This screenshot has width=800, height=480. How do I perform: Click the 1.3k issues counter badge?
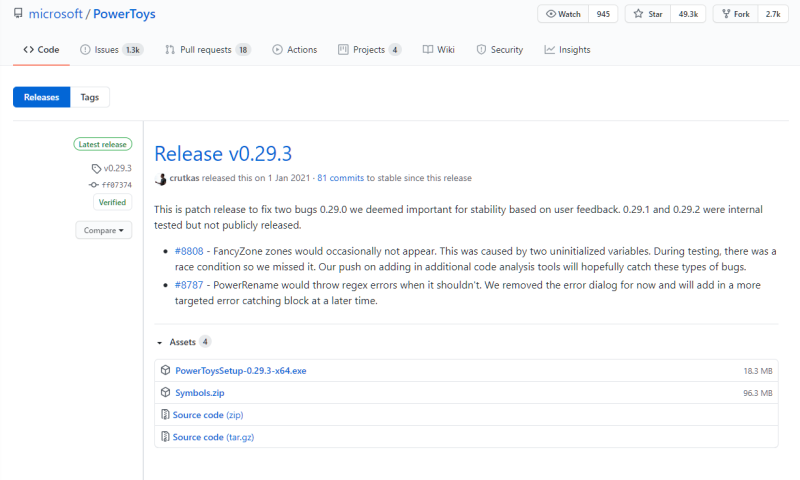[133, 49]
